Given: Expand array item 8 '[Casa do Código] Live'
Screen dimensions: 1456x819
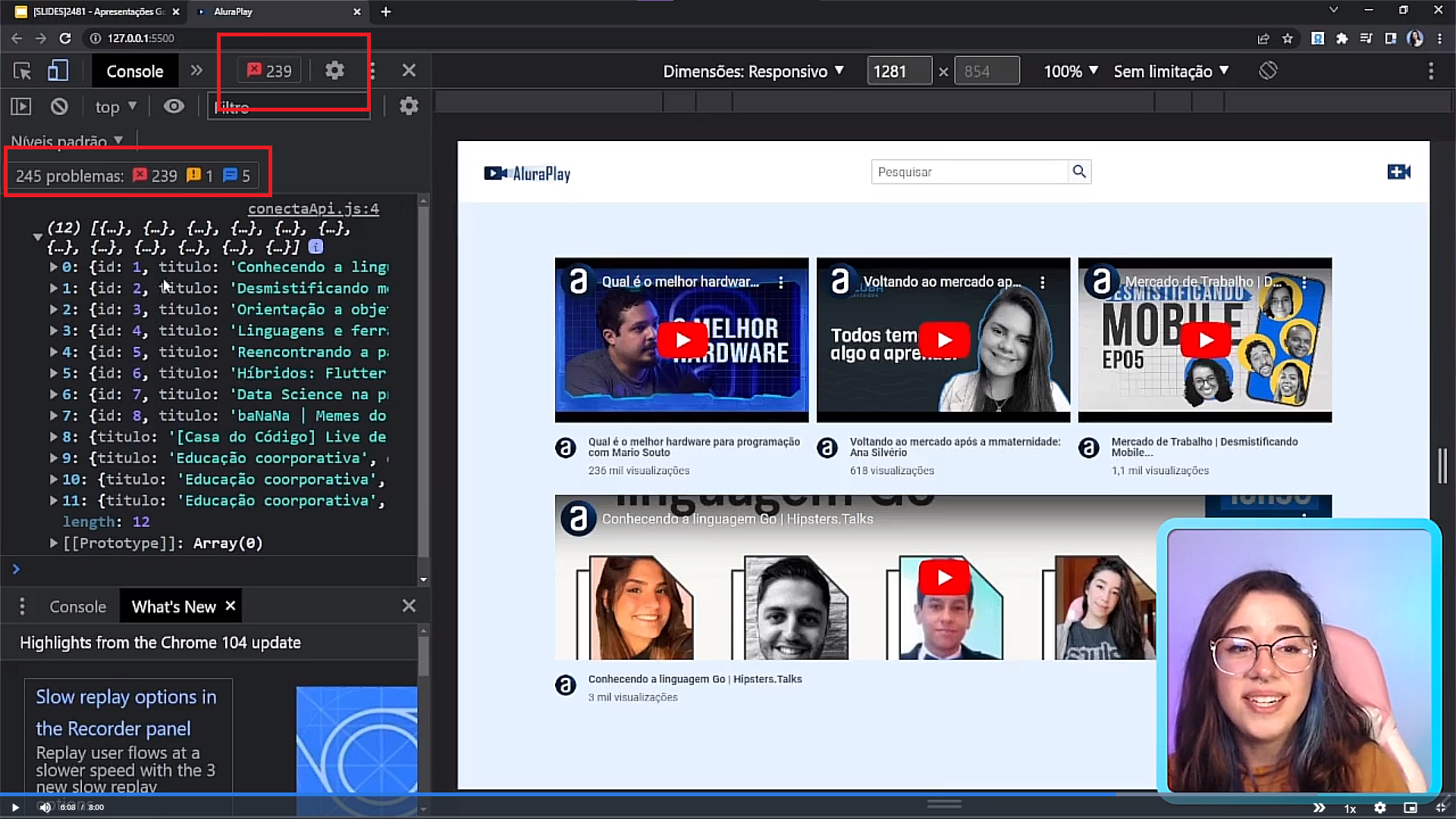Looking at the screenshot, I should coord(53,437).
